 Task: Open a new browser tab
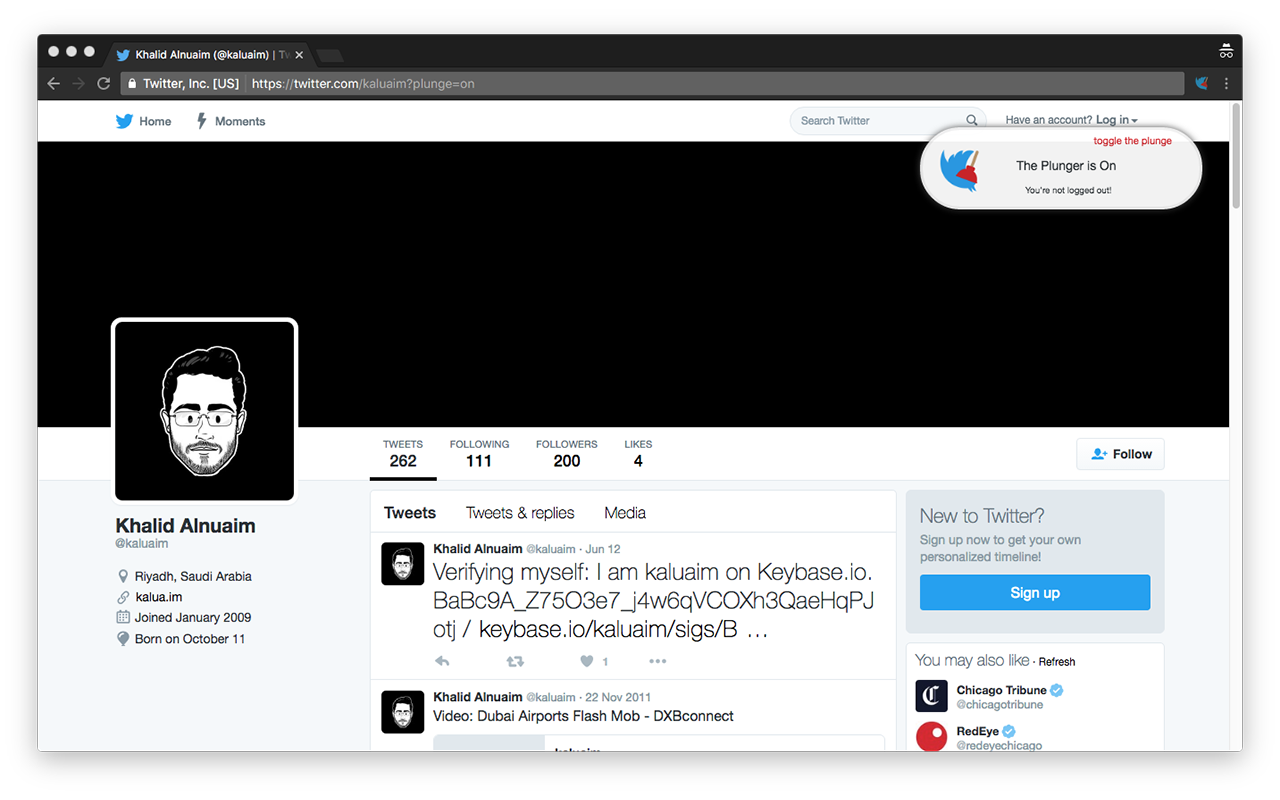pyautogui.click(x=330, y=55)
